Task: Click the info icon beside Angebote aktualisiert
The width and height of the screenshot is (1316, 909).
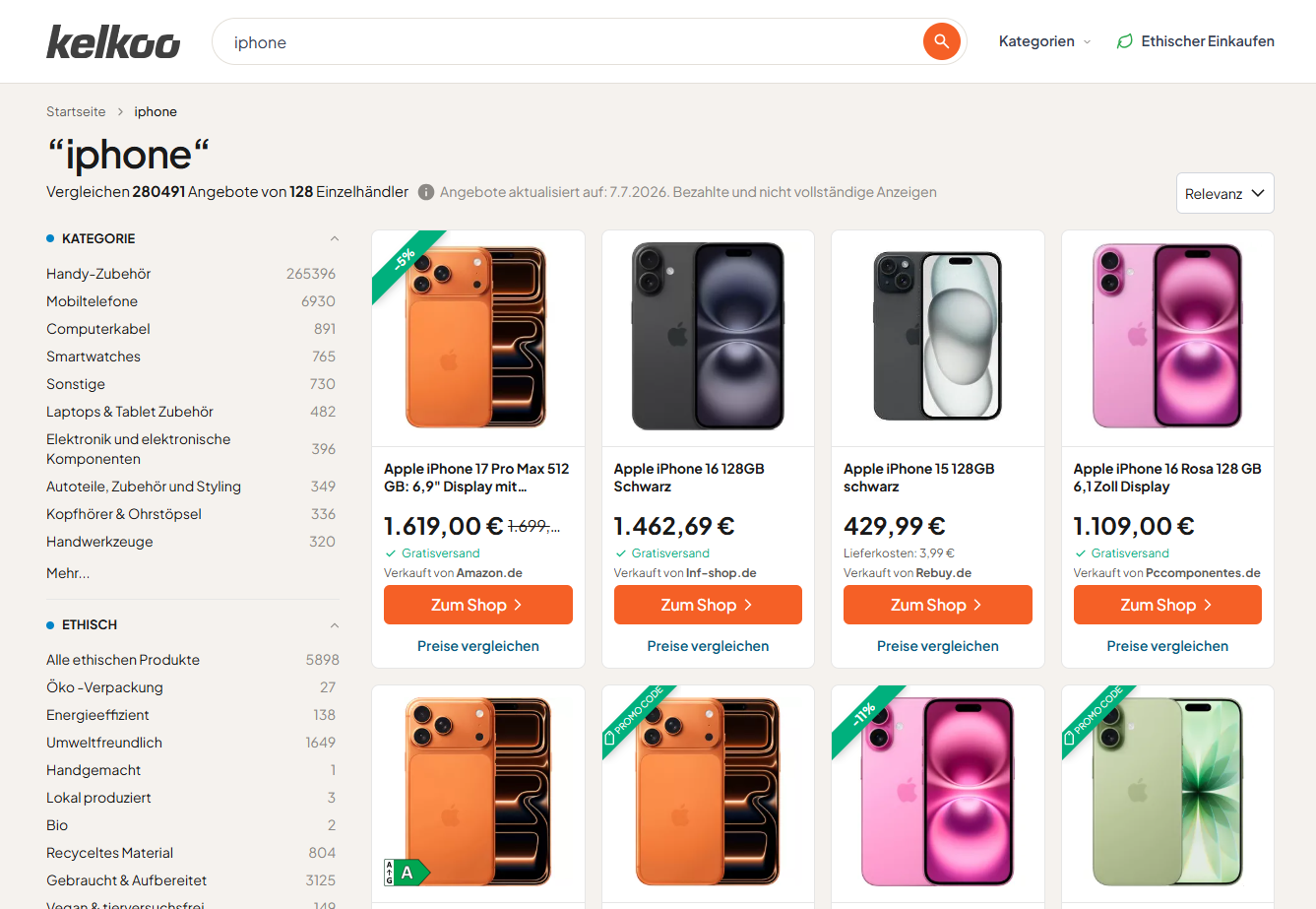Action: [x=426, y=192]
